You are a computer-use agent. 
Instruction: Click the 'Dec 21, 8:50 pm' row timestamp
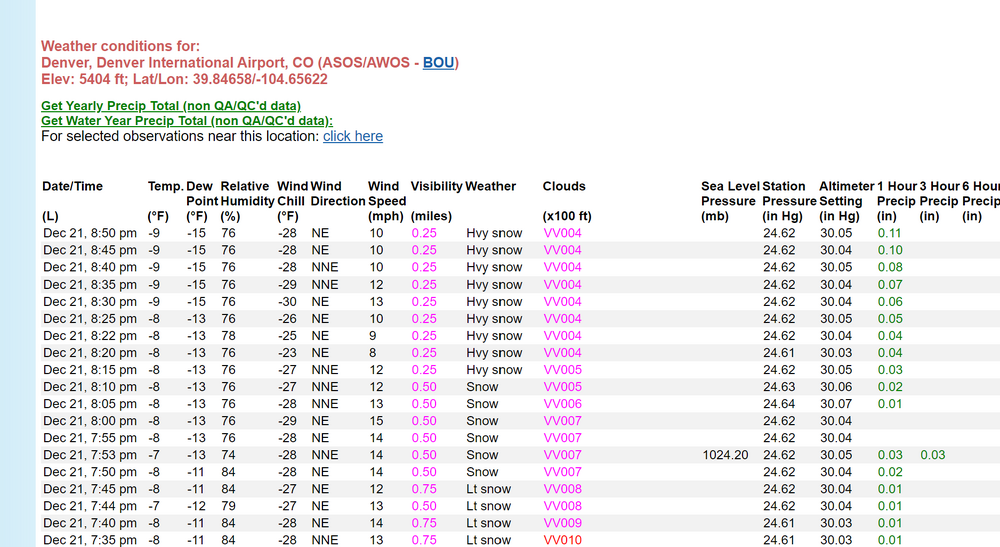[x=90, y=233]
